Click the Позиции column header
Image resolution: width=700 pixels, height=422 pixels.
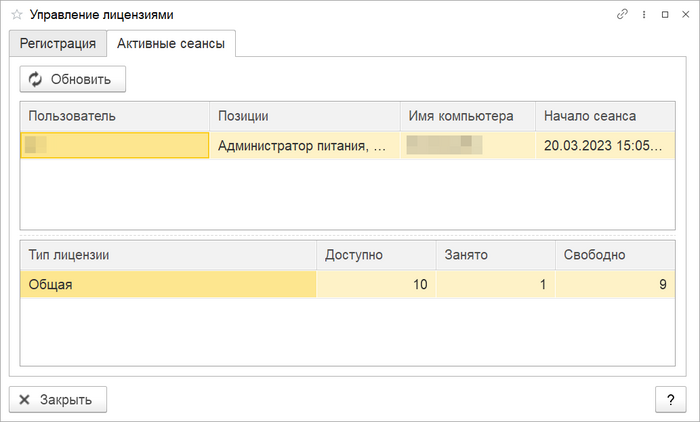(304, 116)
